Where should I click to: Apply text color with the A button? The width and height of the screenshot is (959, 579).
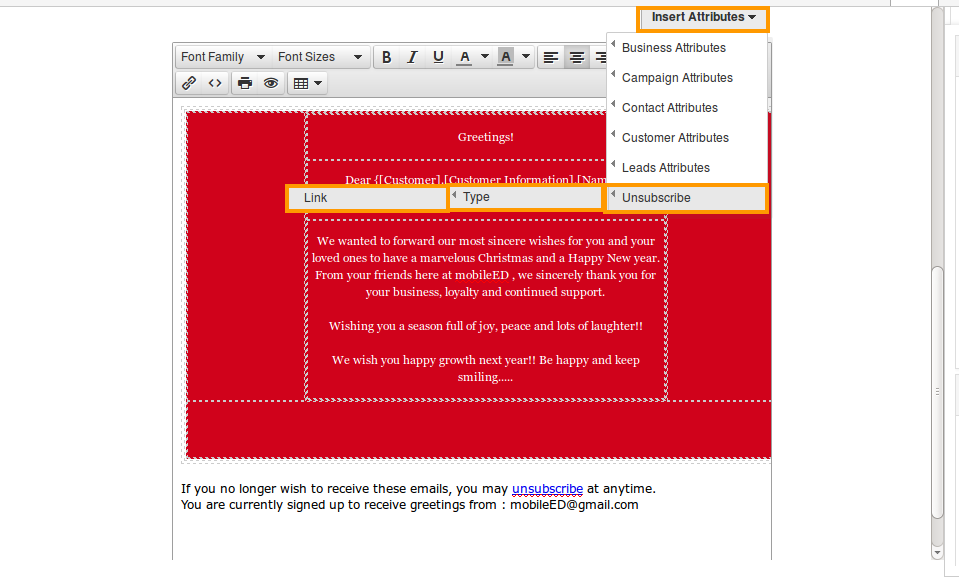click(x=464, y=57)
